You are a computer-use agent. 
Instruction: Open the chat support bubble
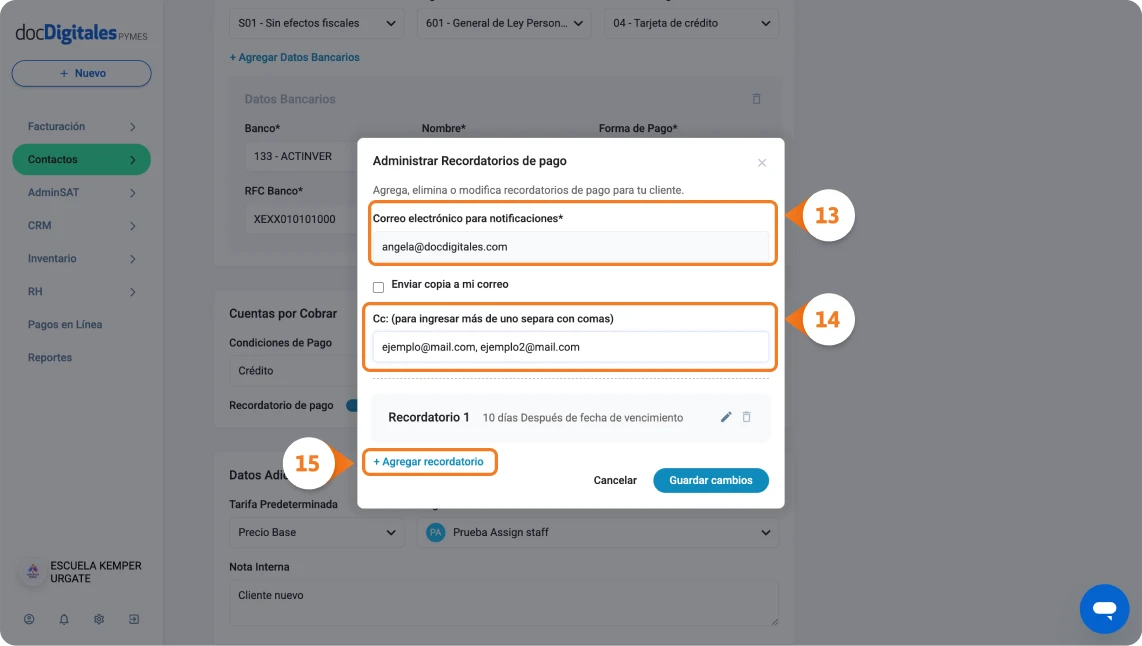click(1104, 609)
